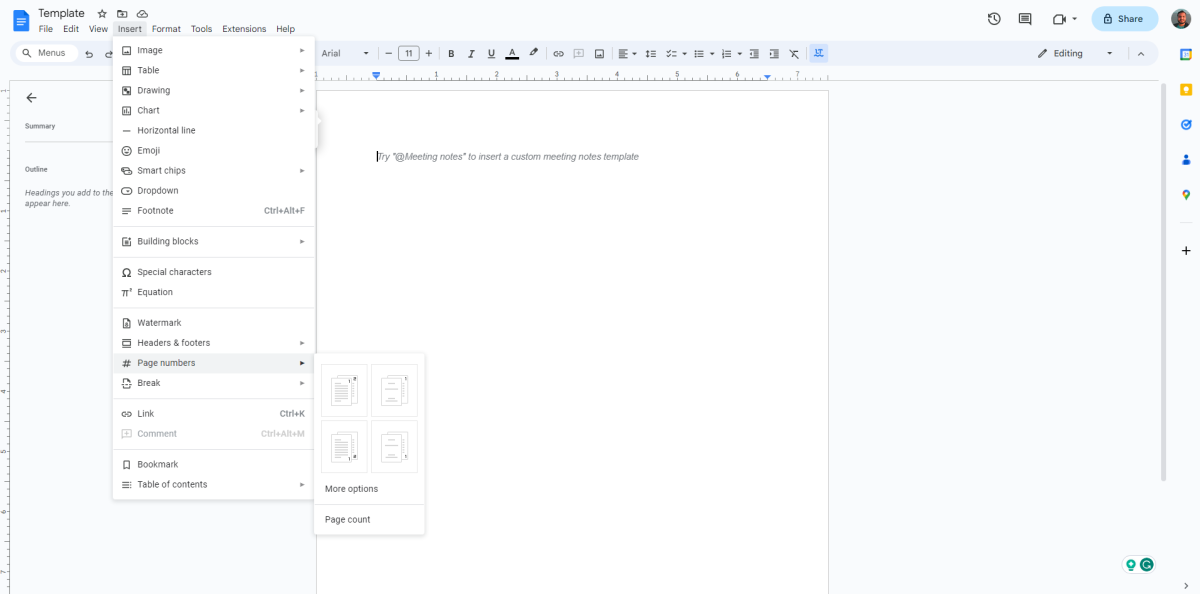Viewport: 1200px width, 594px height.
Task: Select header page numbers from first page
Action: [x=344, y=390]
